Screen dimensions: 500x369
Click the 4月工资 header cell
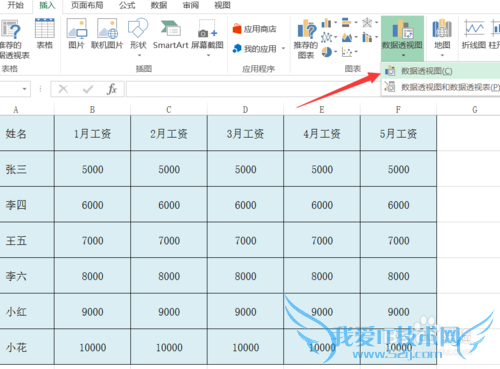322,134
